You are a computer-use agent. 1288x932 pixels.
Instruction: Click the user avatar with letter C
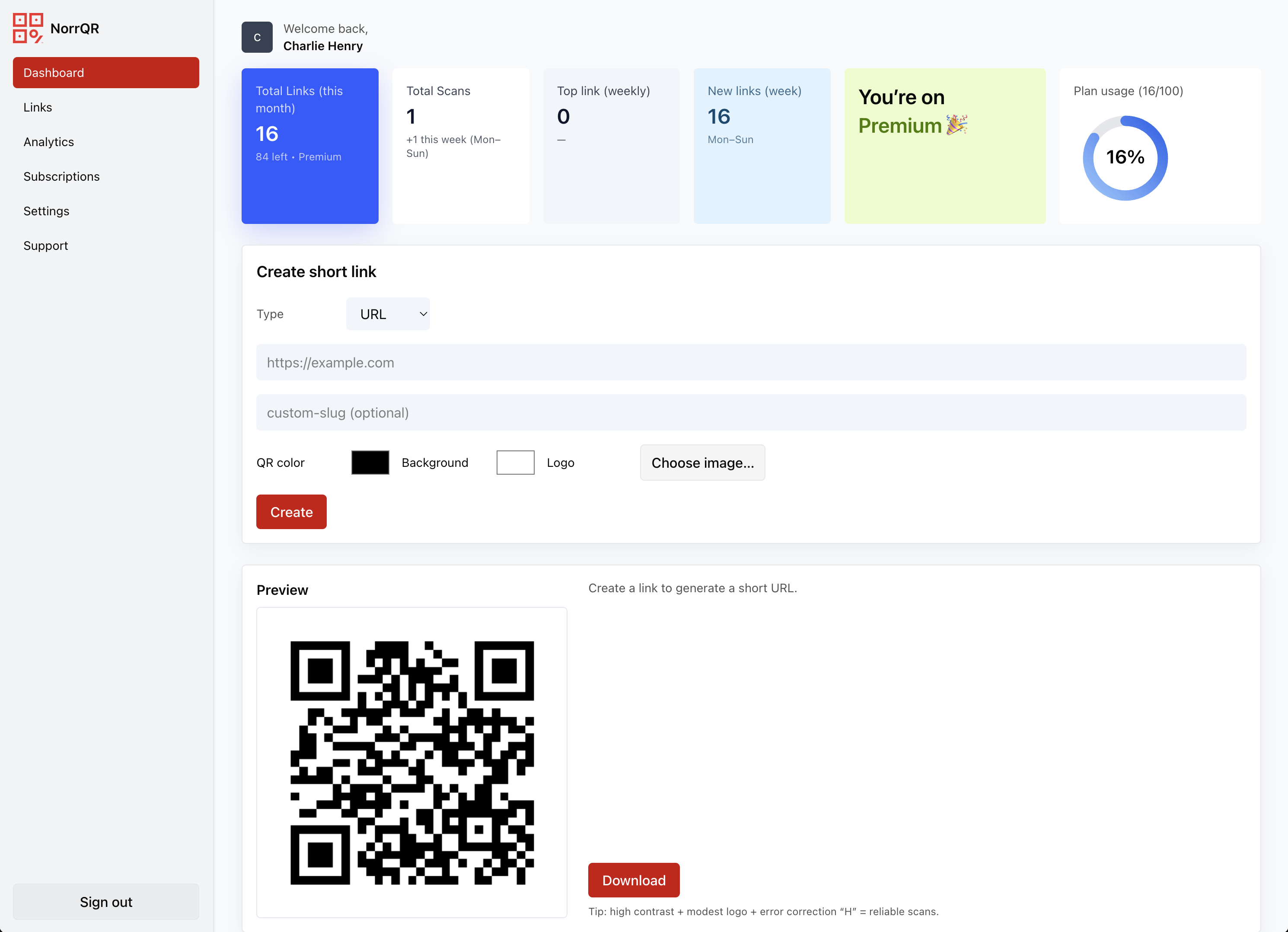[x=257, y=38]
